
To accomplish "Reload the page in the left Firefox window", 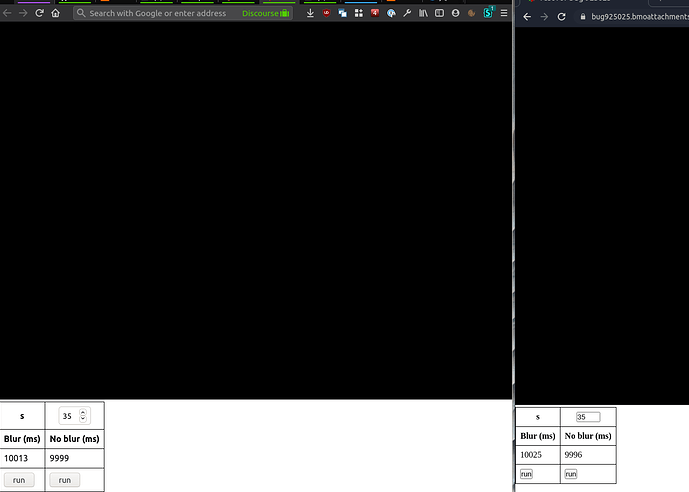I will pos(40,13).
